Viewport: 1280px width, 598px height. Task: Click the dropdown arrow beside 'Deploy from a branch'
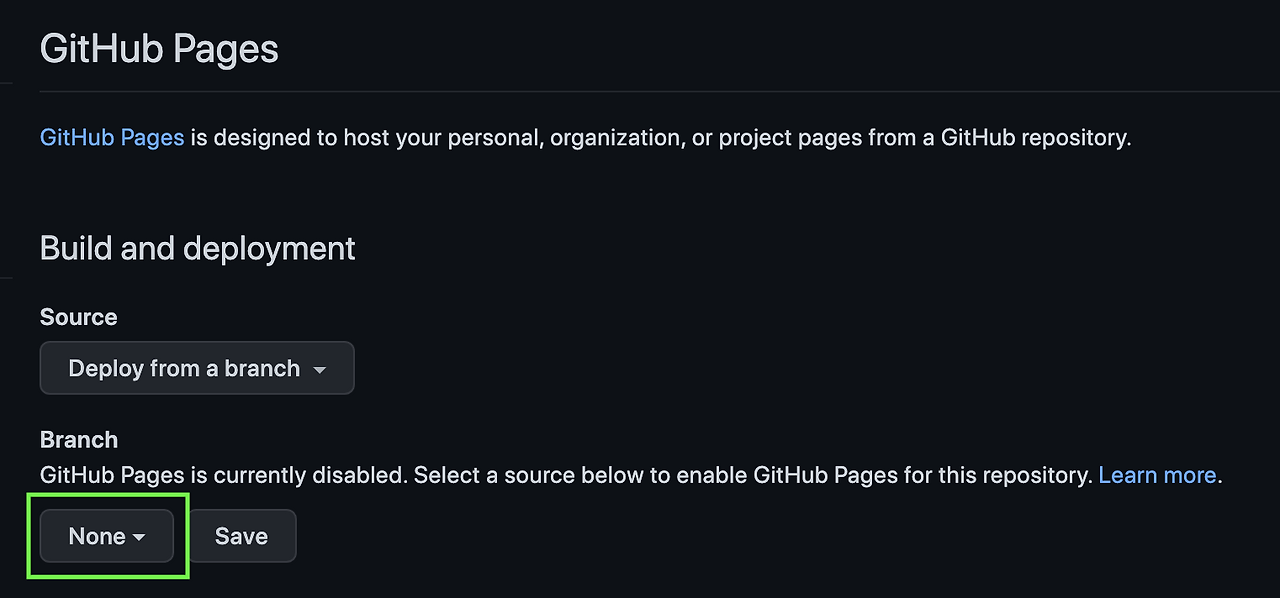320,368
